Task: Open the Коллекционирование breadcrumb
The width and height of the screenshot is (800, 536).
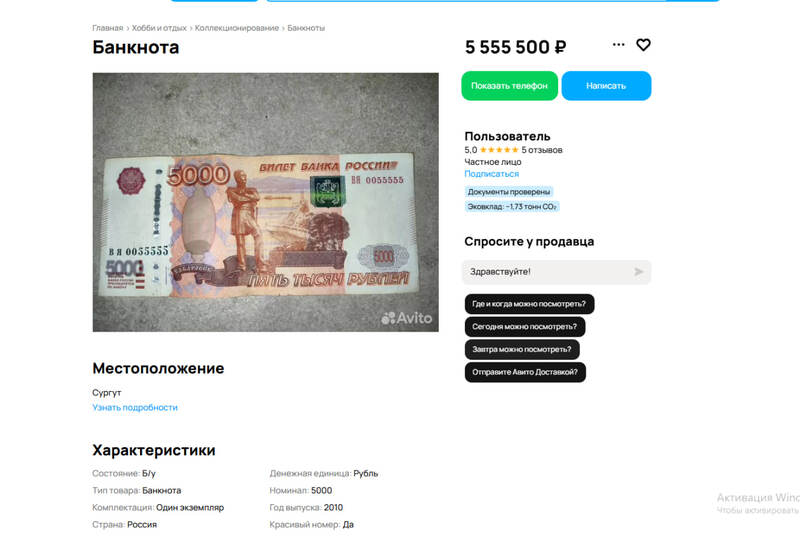Action: (x=237, y=28)
